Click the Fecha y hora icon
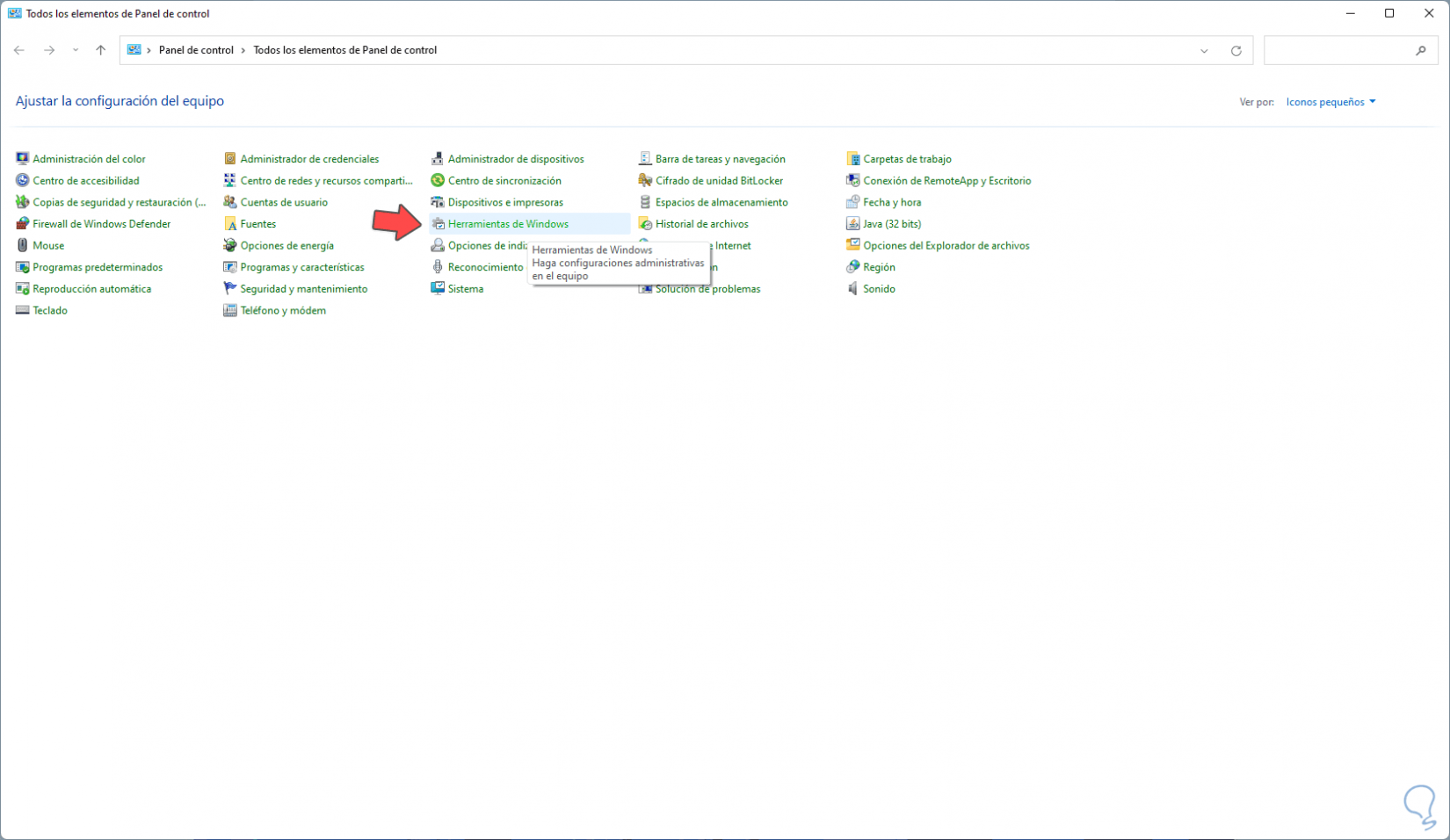1450x840 pixels. (852, 202)
